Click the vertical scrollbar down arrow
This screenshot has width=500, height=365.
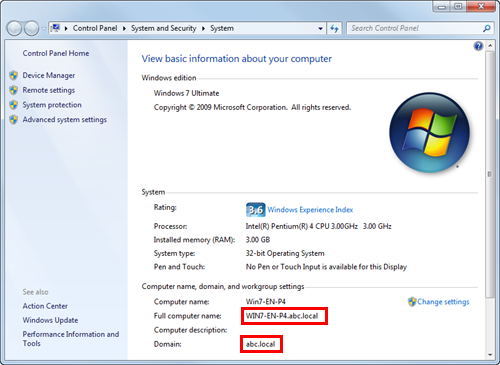[x=490, y=355]
